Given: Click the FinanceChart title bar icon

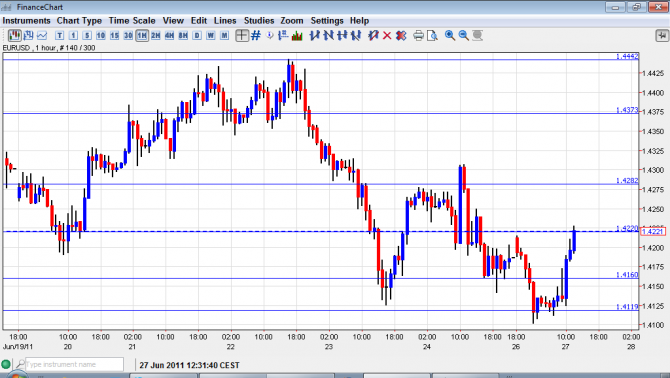Looking at the screenshot, I should point(6,7).
